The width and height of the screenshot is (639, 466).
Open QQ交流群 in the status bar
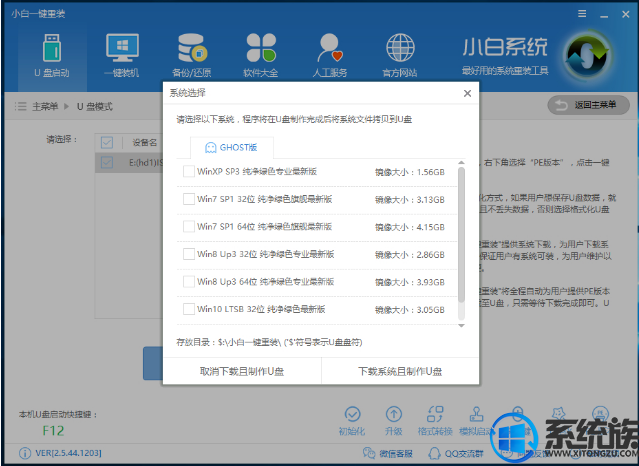456,453
